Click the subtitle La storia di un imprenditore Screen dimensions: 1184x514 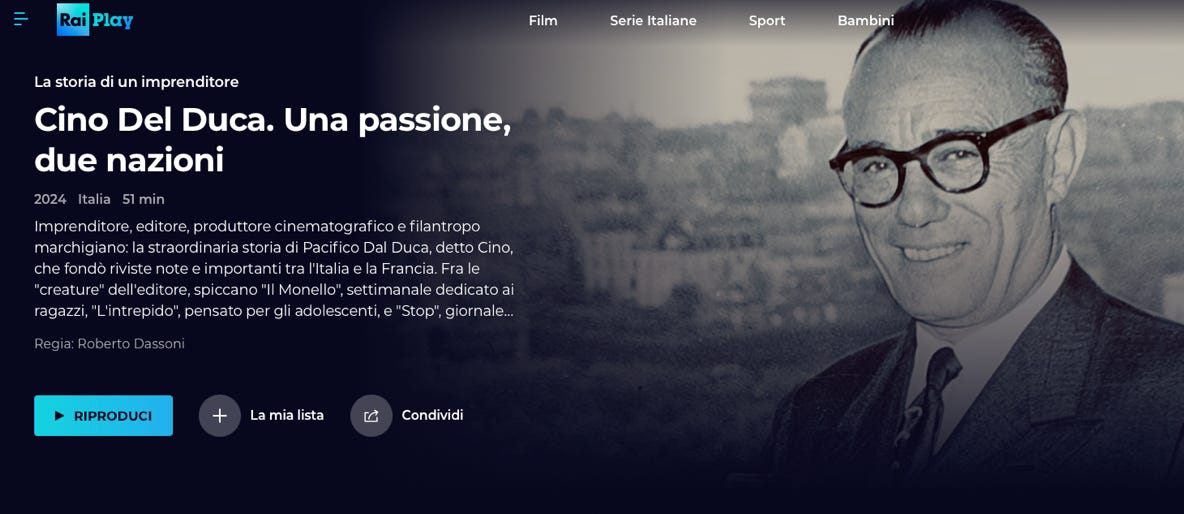tap(137, 82)
